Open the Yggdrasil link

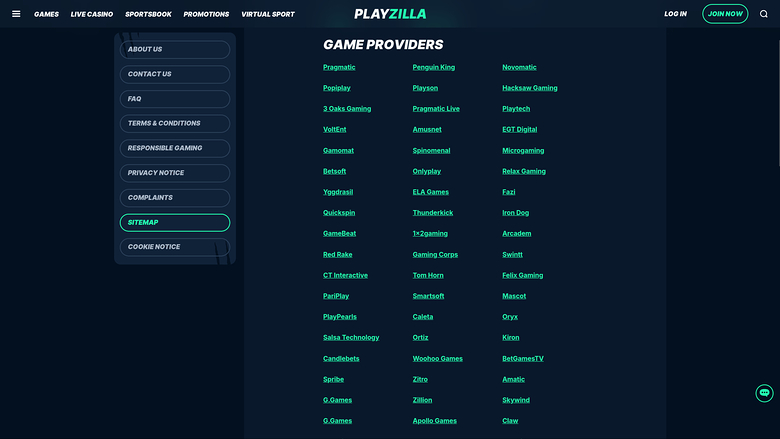pos(338,192)
